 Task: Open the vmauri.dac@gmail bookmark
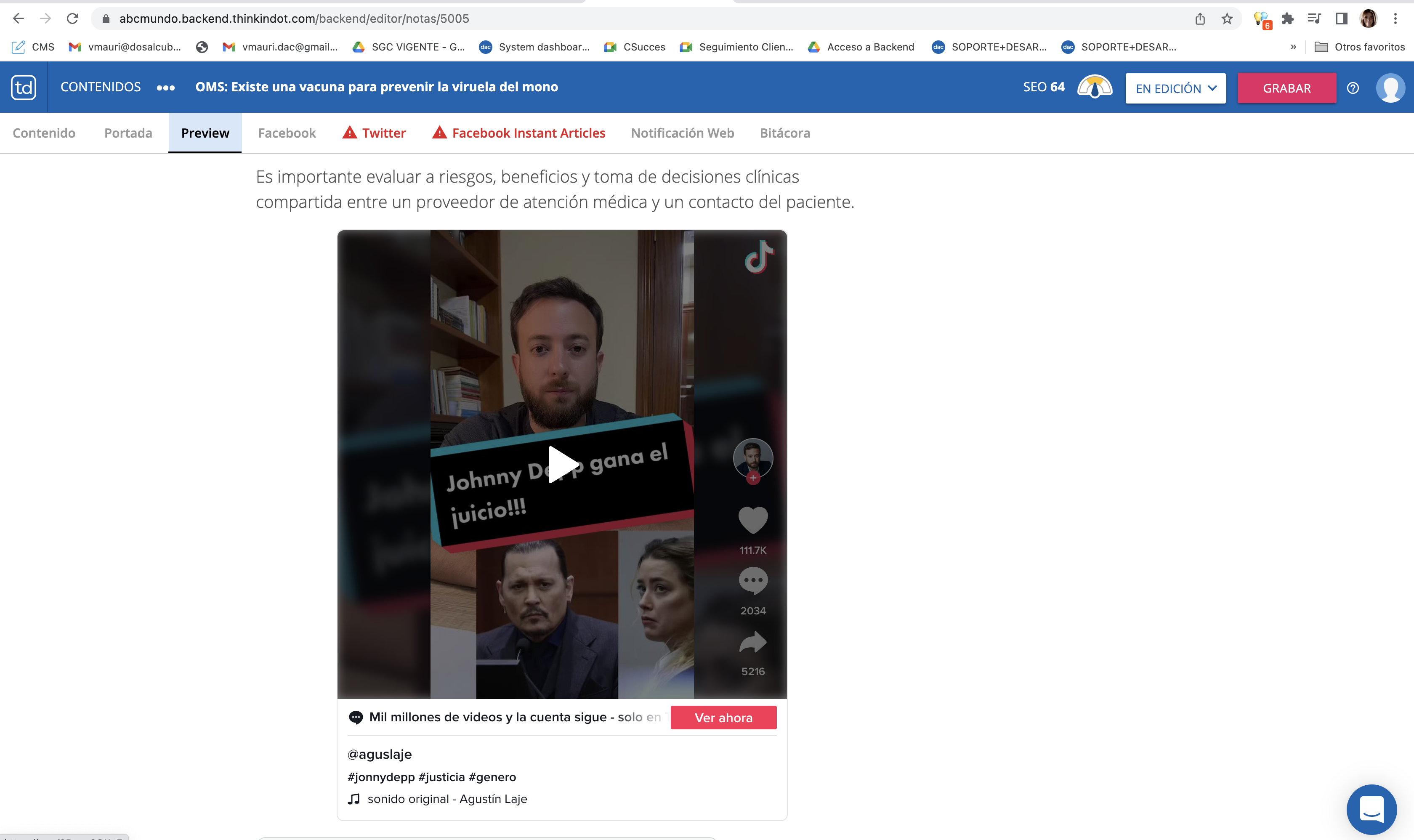(280, 47)
